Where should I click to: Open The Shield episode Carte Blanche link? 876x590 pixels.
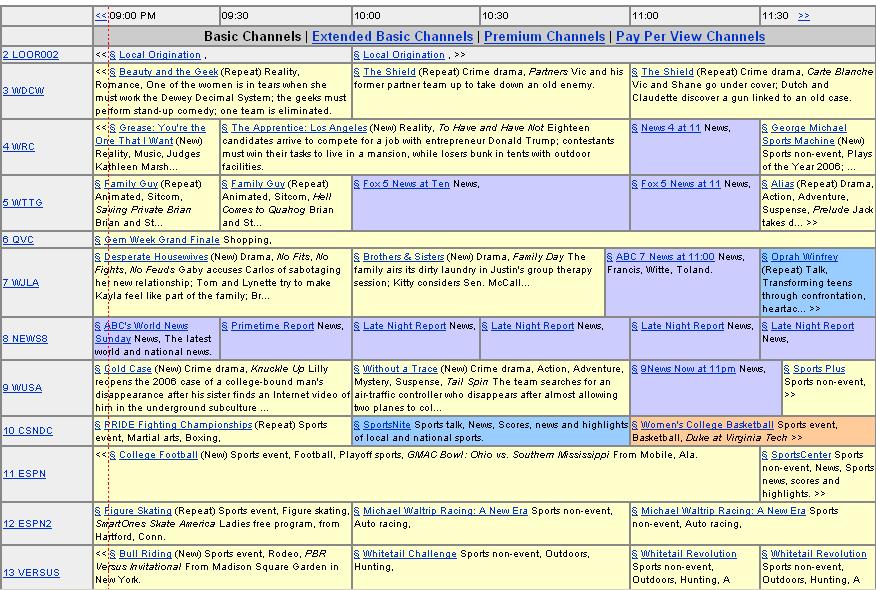pos(667,72)
